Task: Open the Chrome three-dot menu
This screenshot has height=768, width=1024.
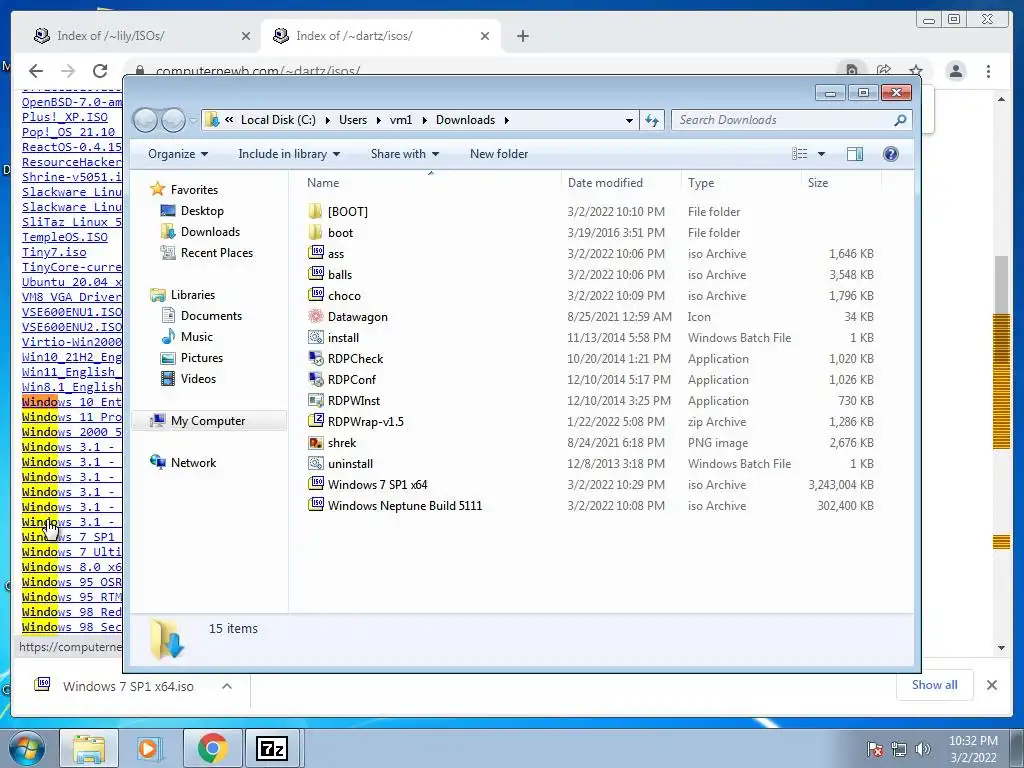Action: coord(988,71)
